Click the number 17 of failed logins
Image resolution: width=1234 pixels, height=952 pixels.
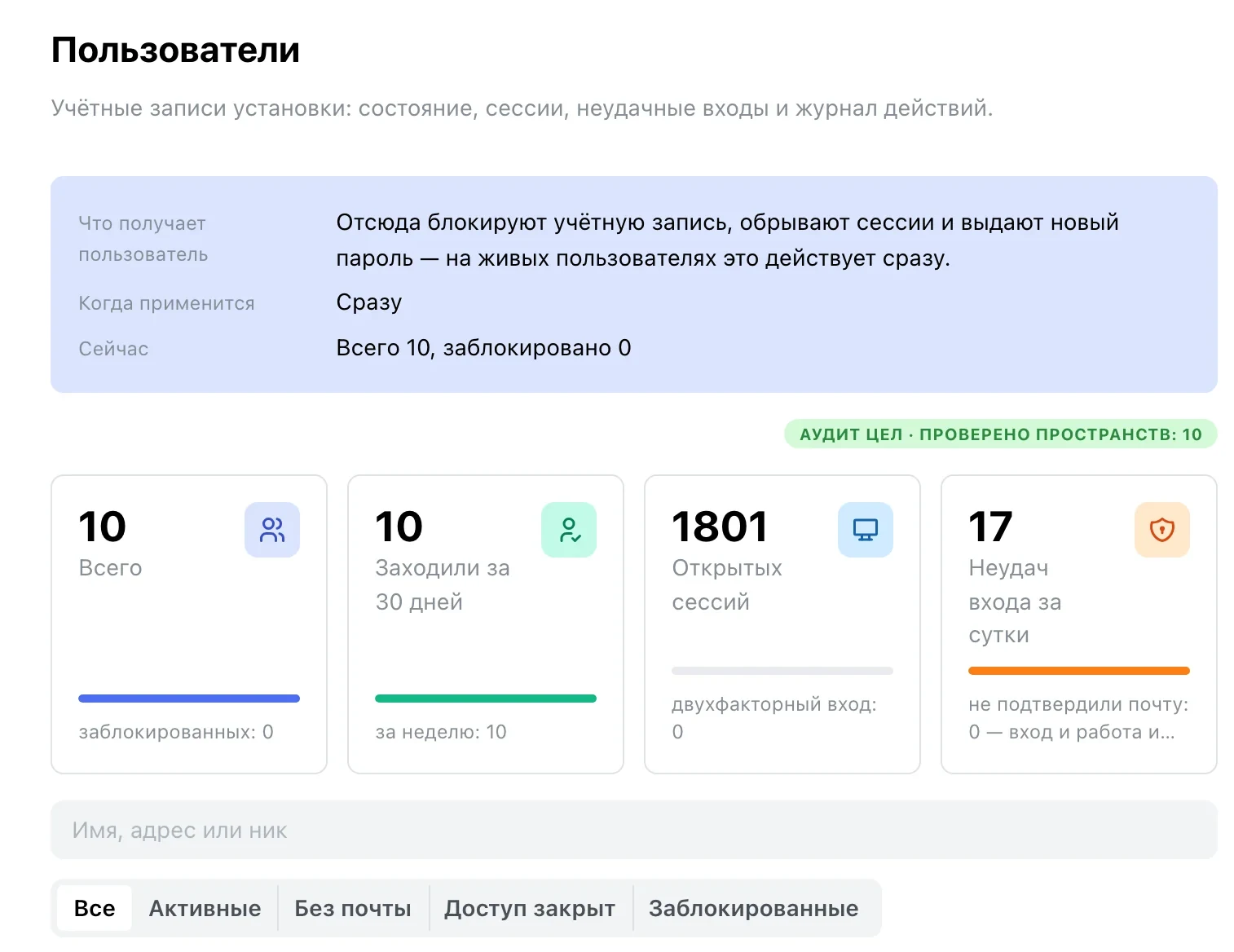tap(990, 527)
